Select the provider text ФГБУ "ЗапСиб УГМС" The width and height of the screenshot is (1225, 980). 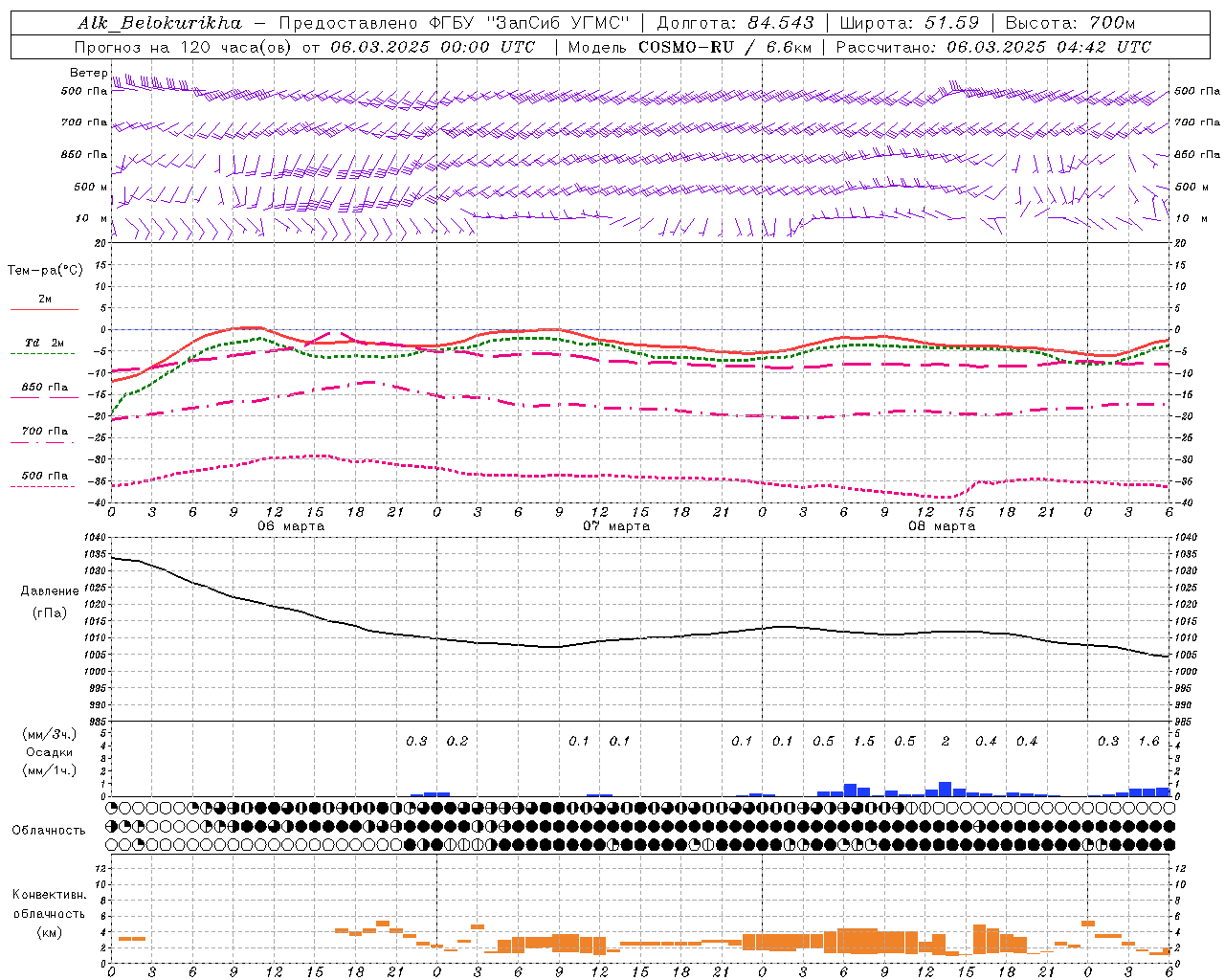(527, 23)
